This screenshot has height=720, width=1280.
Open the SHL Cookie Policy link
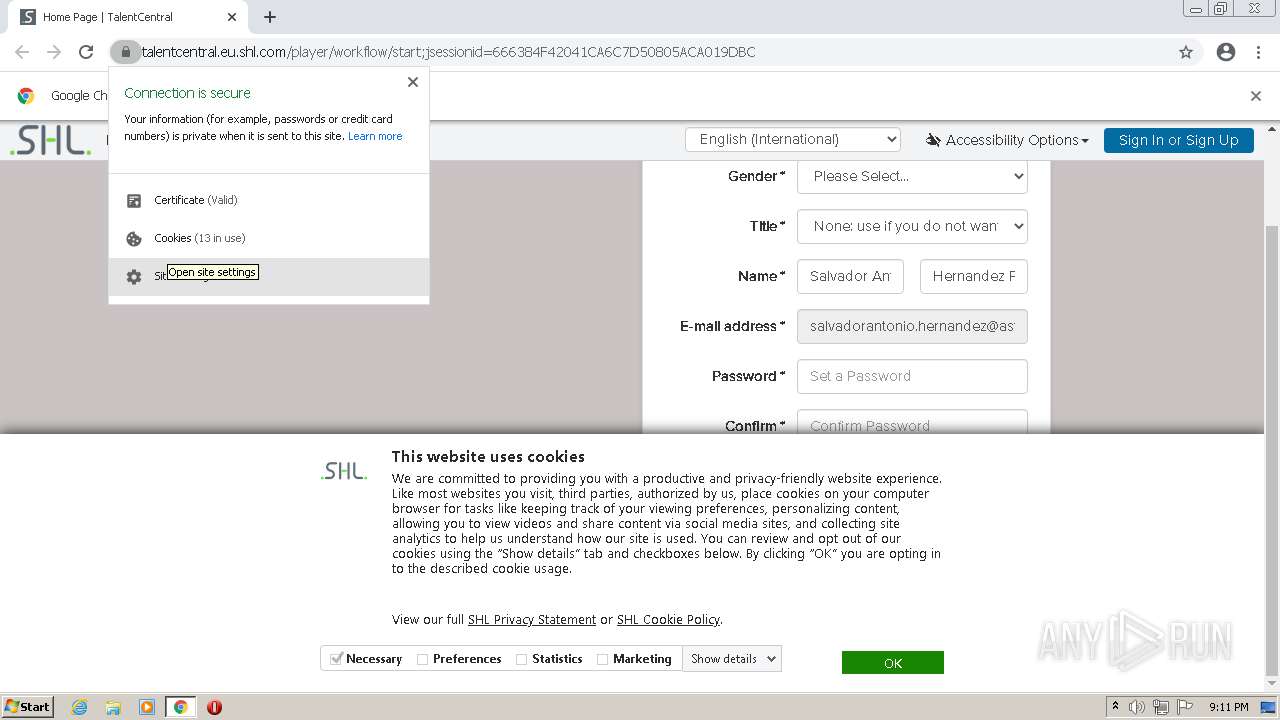point(668,620)
